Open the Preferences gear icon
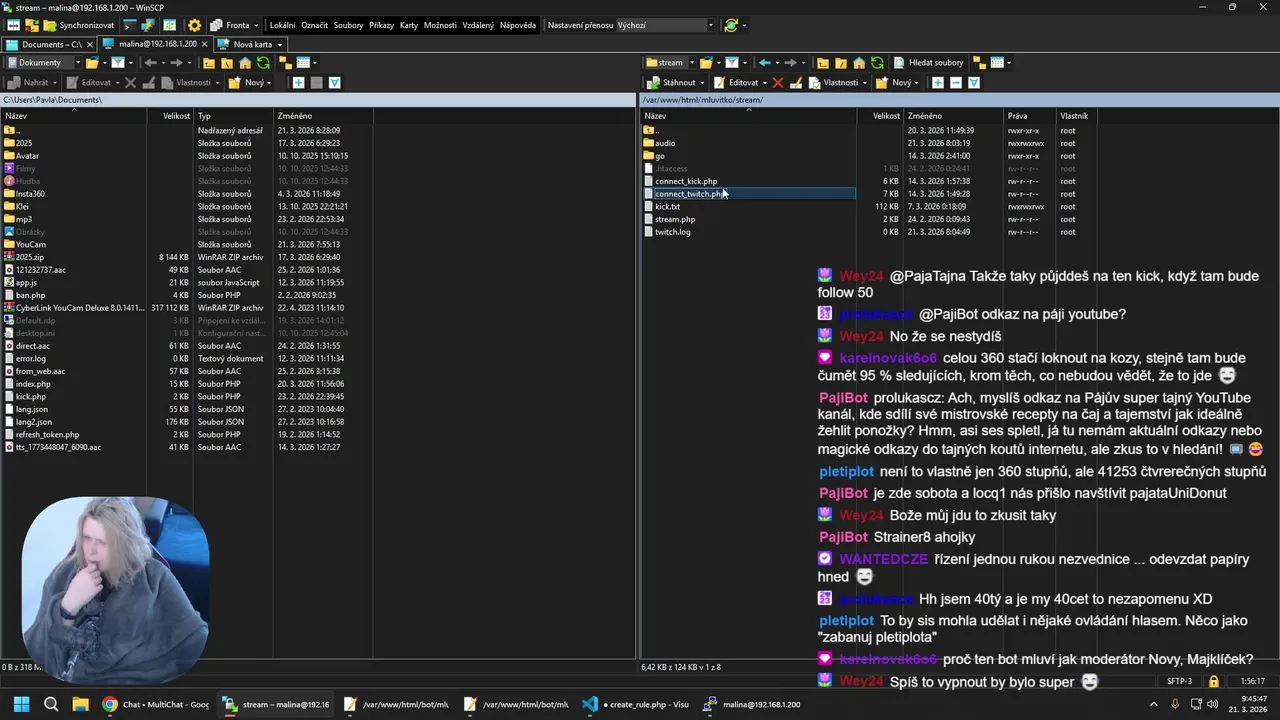Image resolution: width=1280 pixels, height=720 pixels. pyautogui.click(x=194, y=25)
